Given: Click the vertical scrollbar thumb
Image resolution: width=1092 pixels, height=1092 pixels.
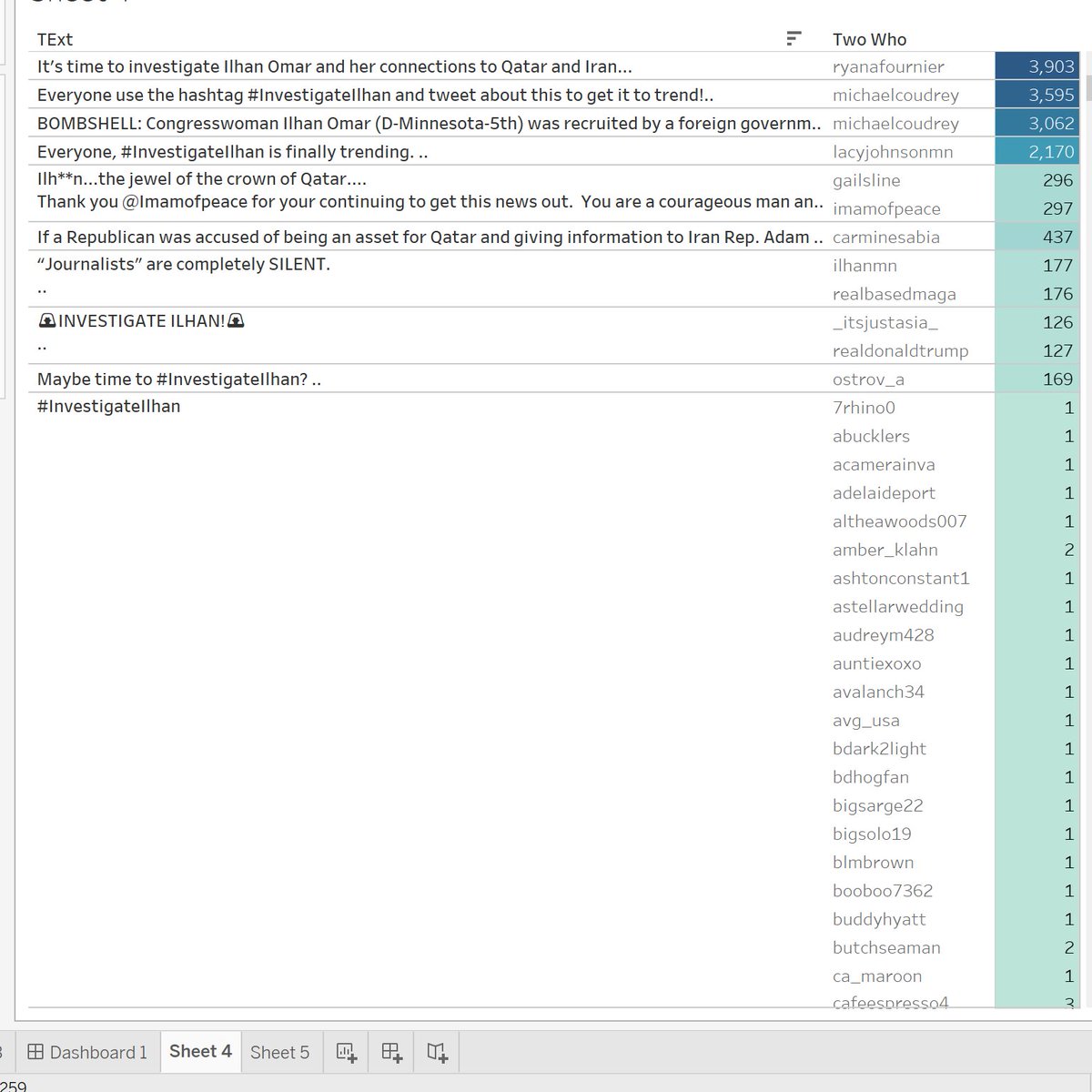Looking at the screenshot, I should point(1087,87).
